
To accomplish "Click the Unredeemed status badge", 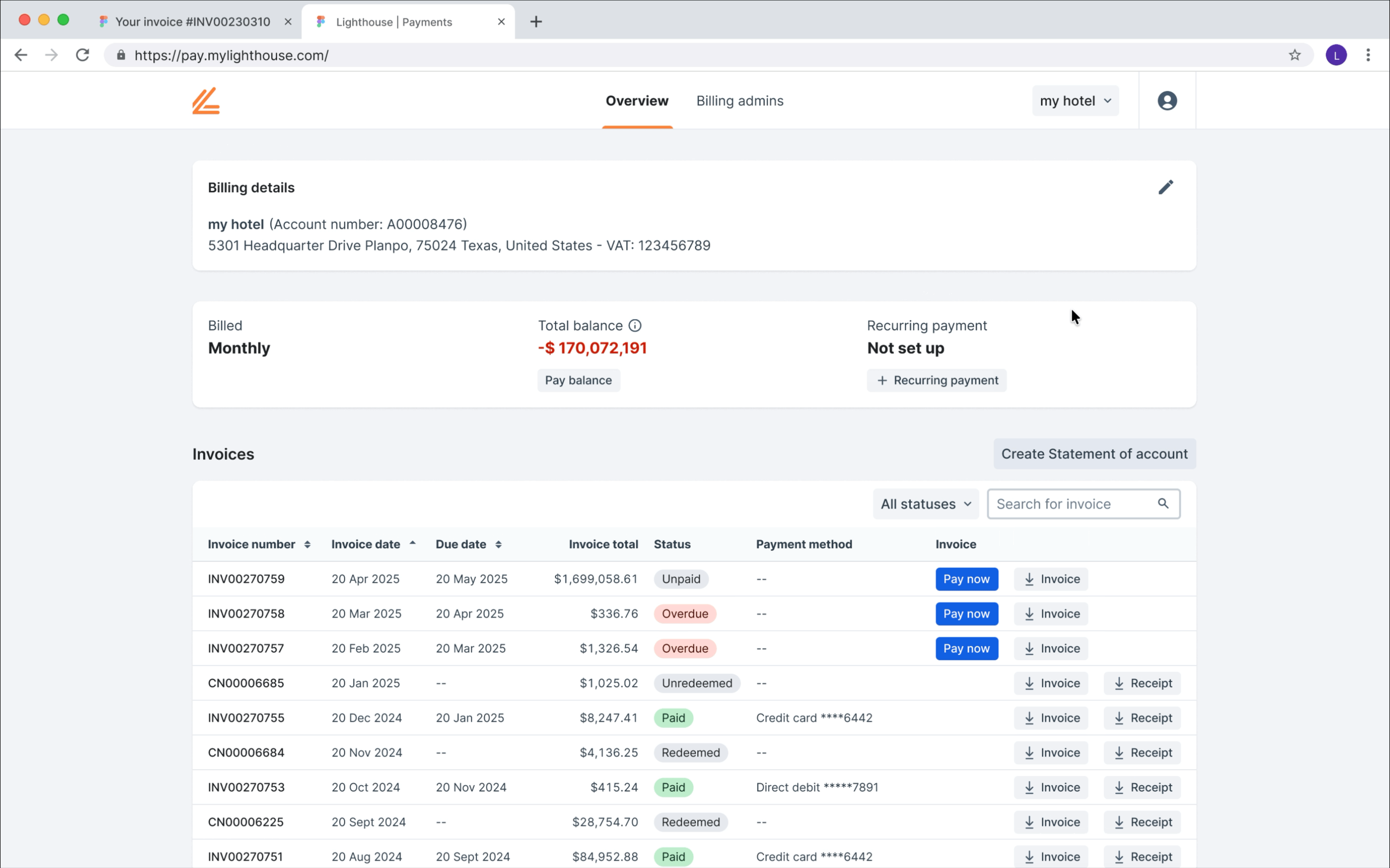I will [696, 683].
